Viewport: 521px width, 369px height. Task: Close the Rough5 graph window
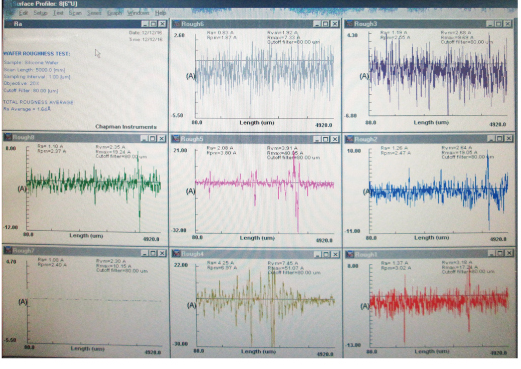pos(335,139)
